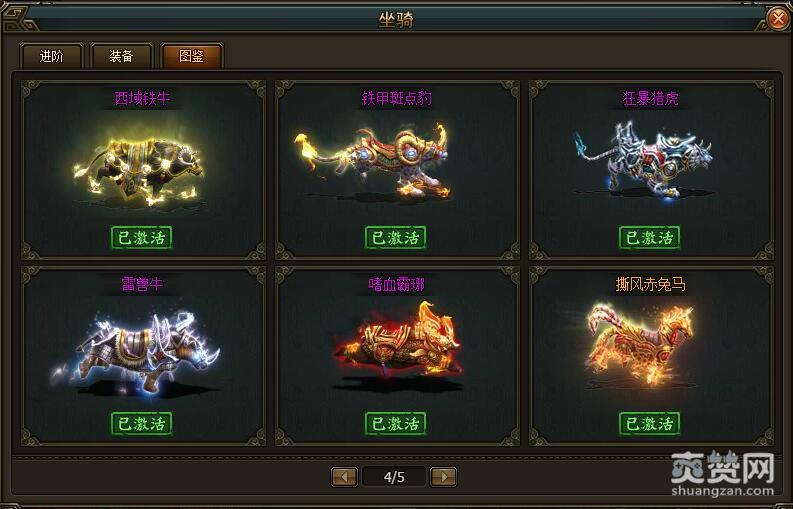Select the 狂暴猎虎 tiger mount image
The height and width of the screenshot is (509, 793).
point(643,159)
